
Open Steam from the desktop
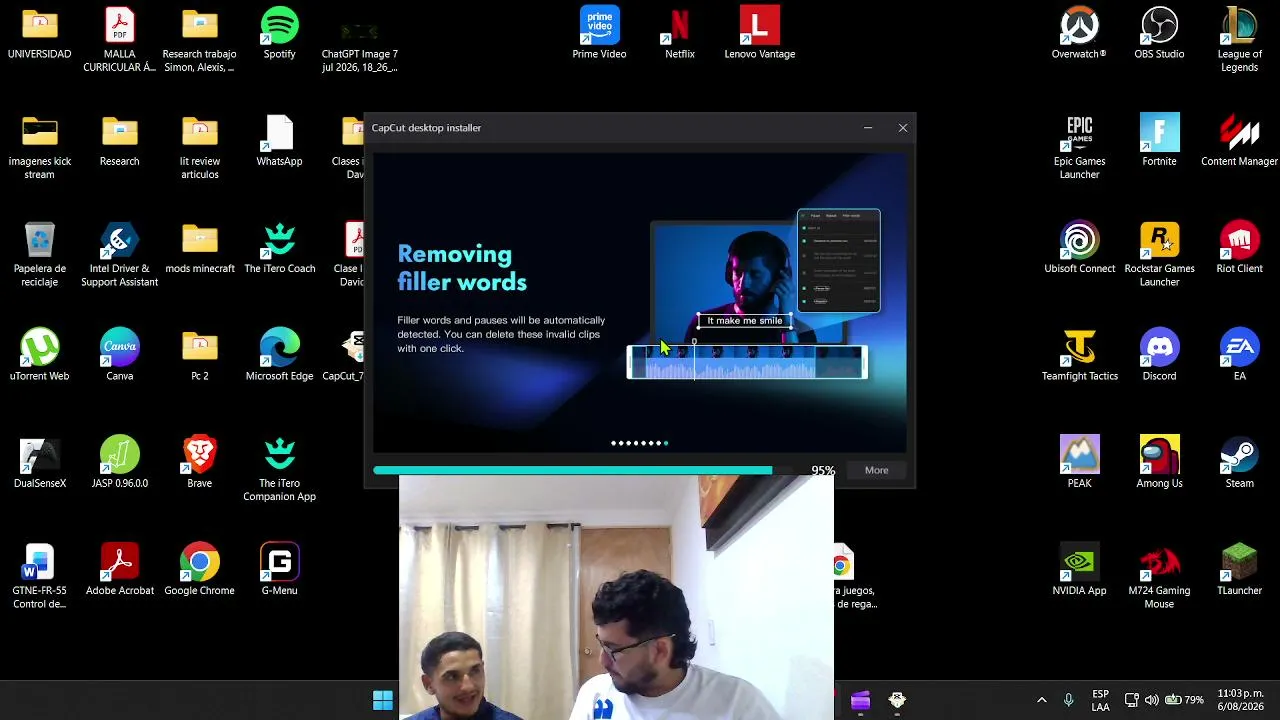click(x=1240, y=462)
